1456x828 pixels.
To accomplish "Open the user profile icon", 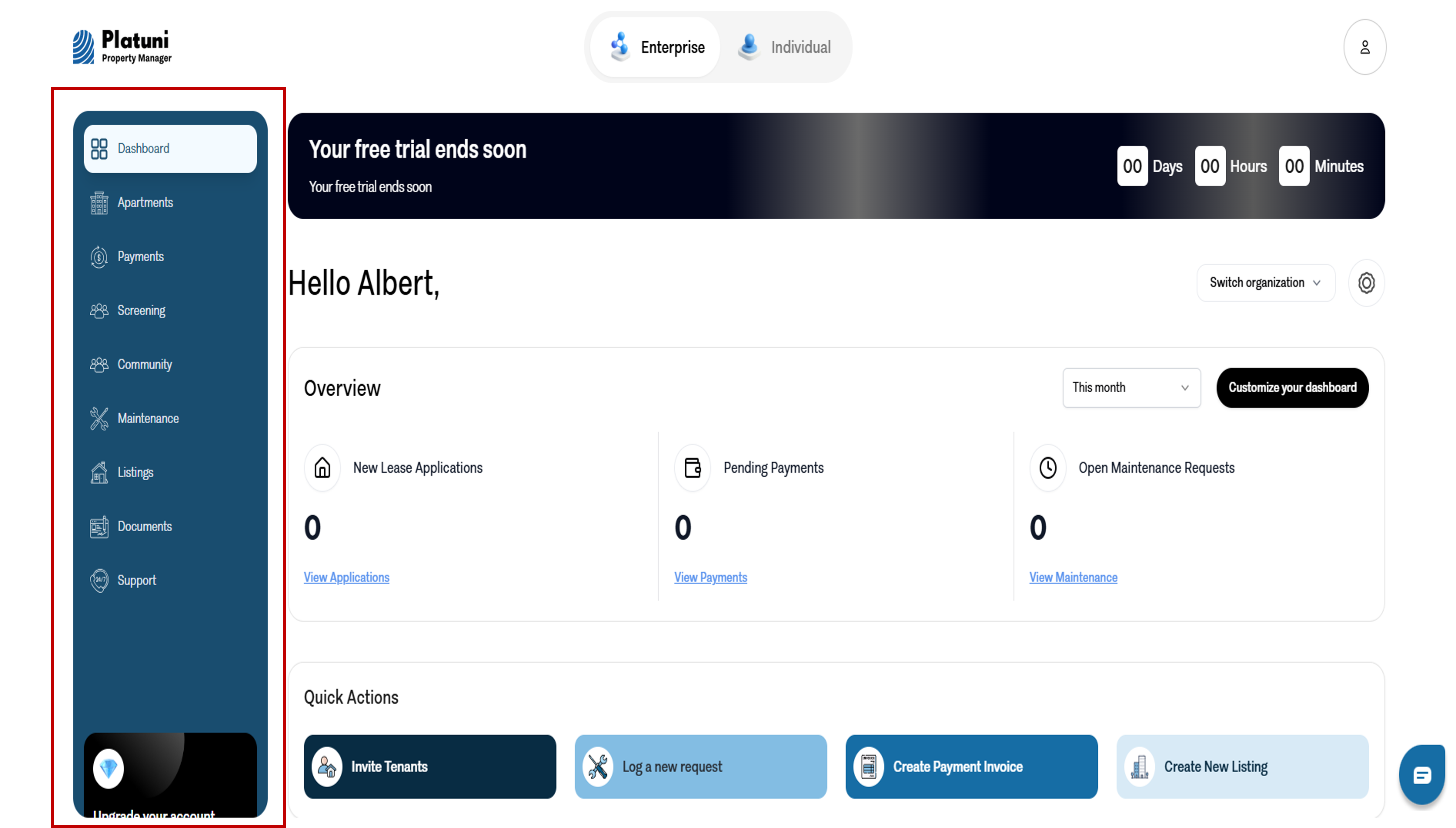I will click(1364, 47).
